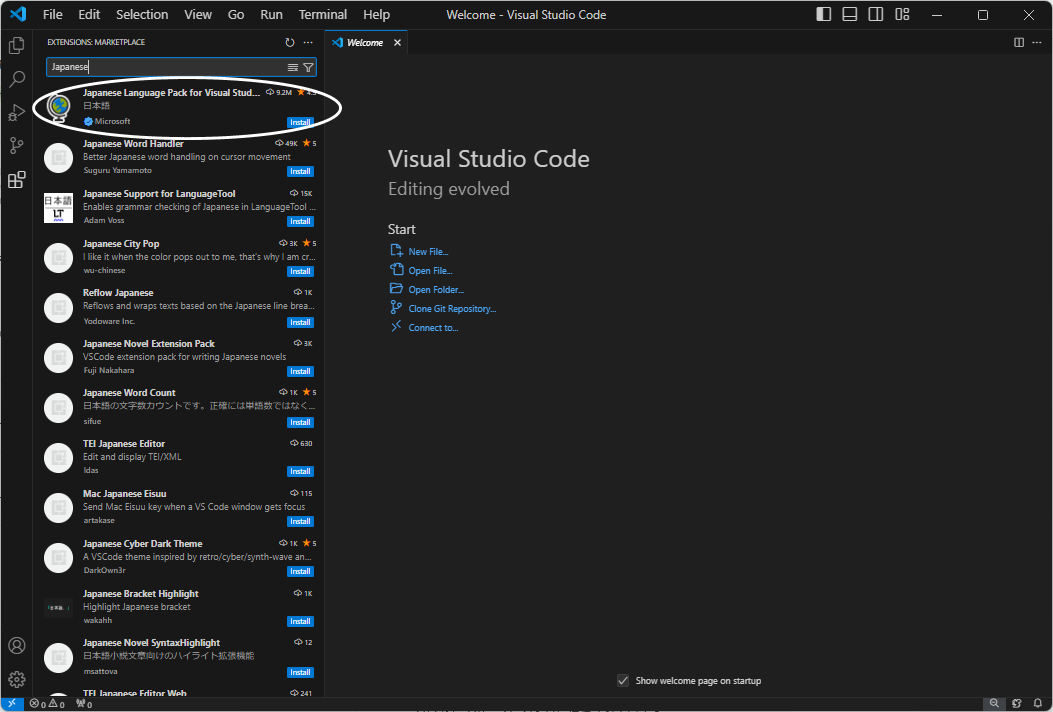This screenshot has height=712, width=1053.
Task: Toggle the bottom panel layout button
Action: (850, 14)
